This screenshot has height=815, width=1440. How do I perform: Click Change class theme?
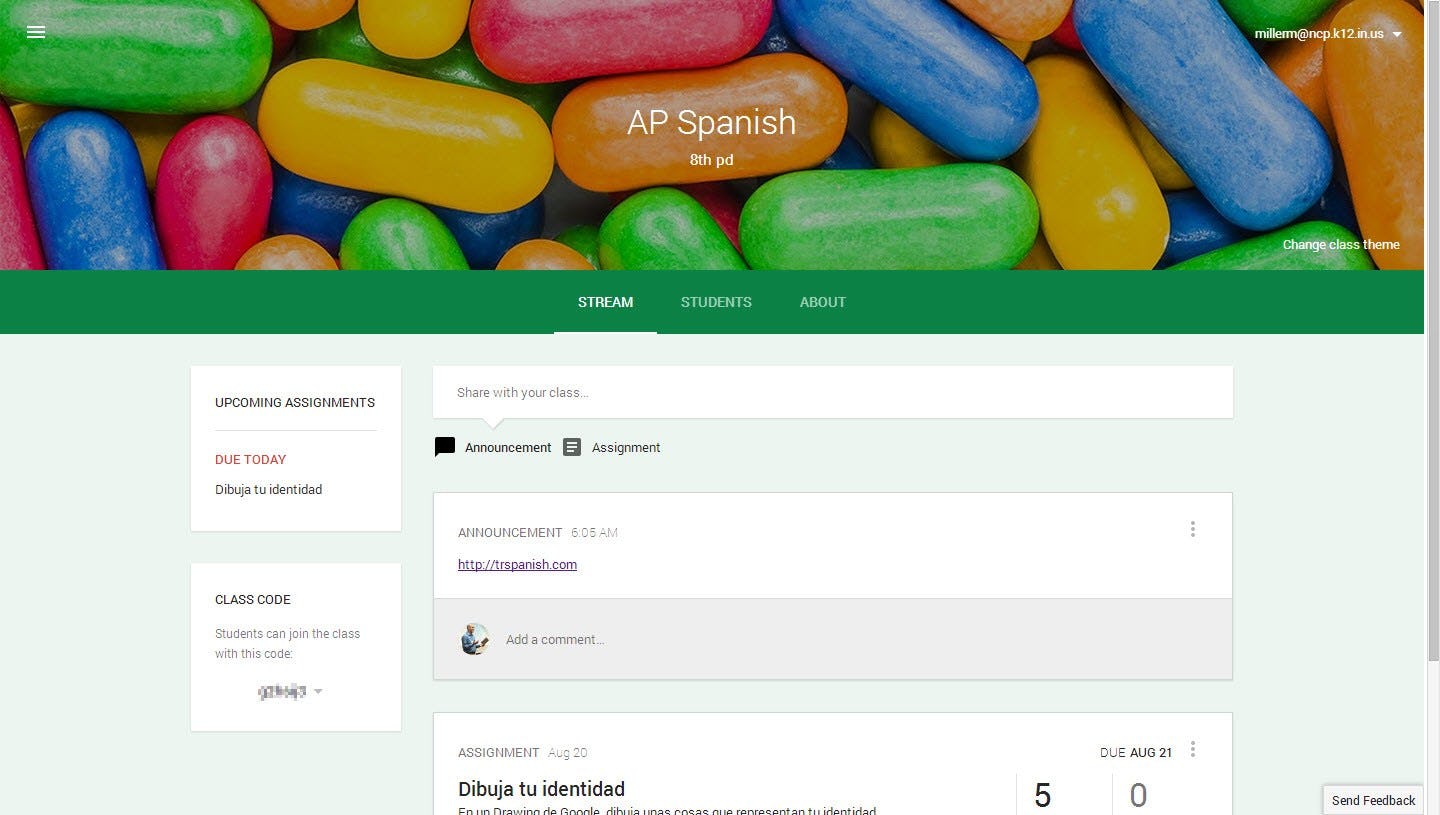click(x=1341, y=245)
